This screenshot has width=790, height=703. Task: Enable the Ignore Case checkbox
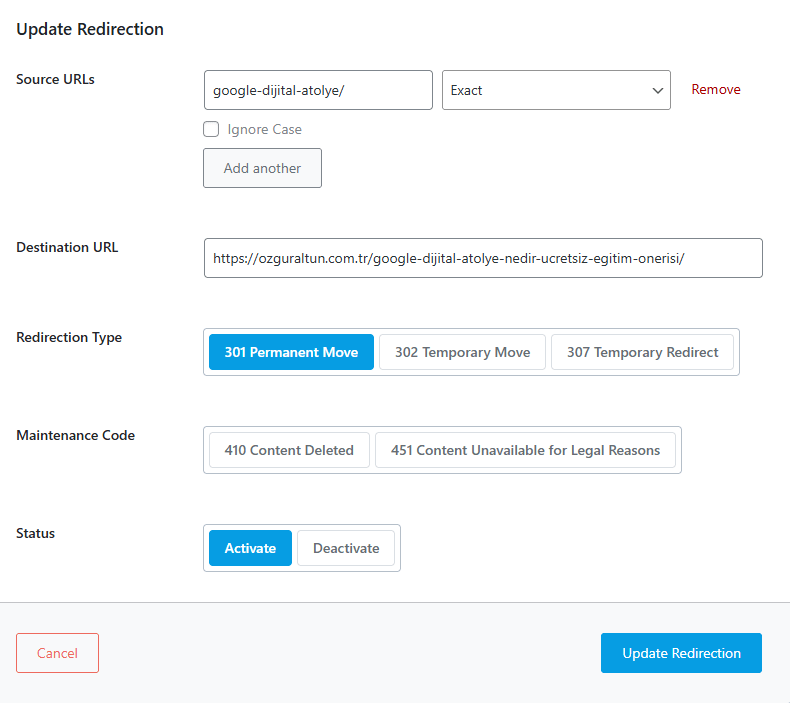pos(211,129)
